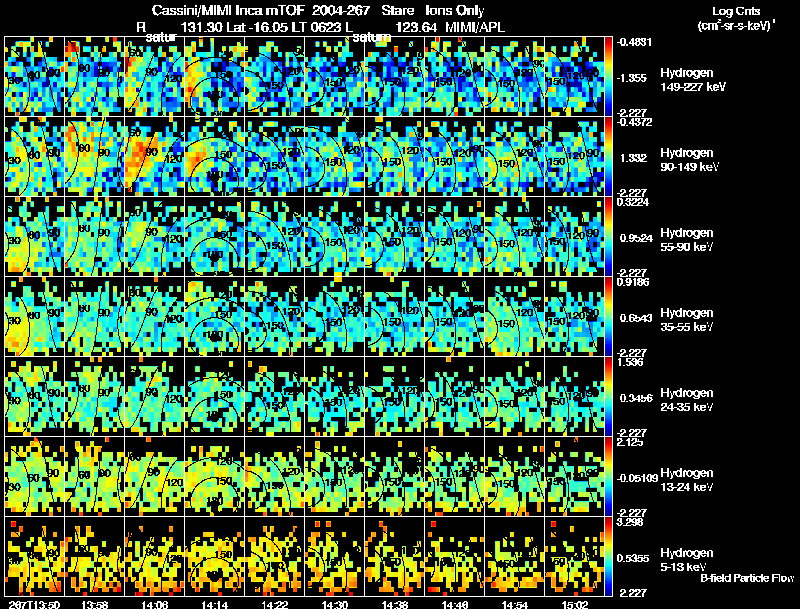Click the 14:38 time label

(x=395, y=605)
